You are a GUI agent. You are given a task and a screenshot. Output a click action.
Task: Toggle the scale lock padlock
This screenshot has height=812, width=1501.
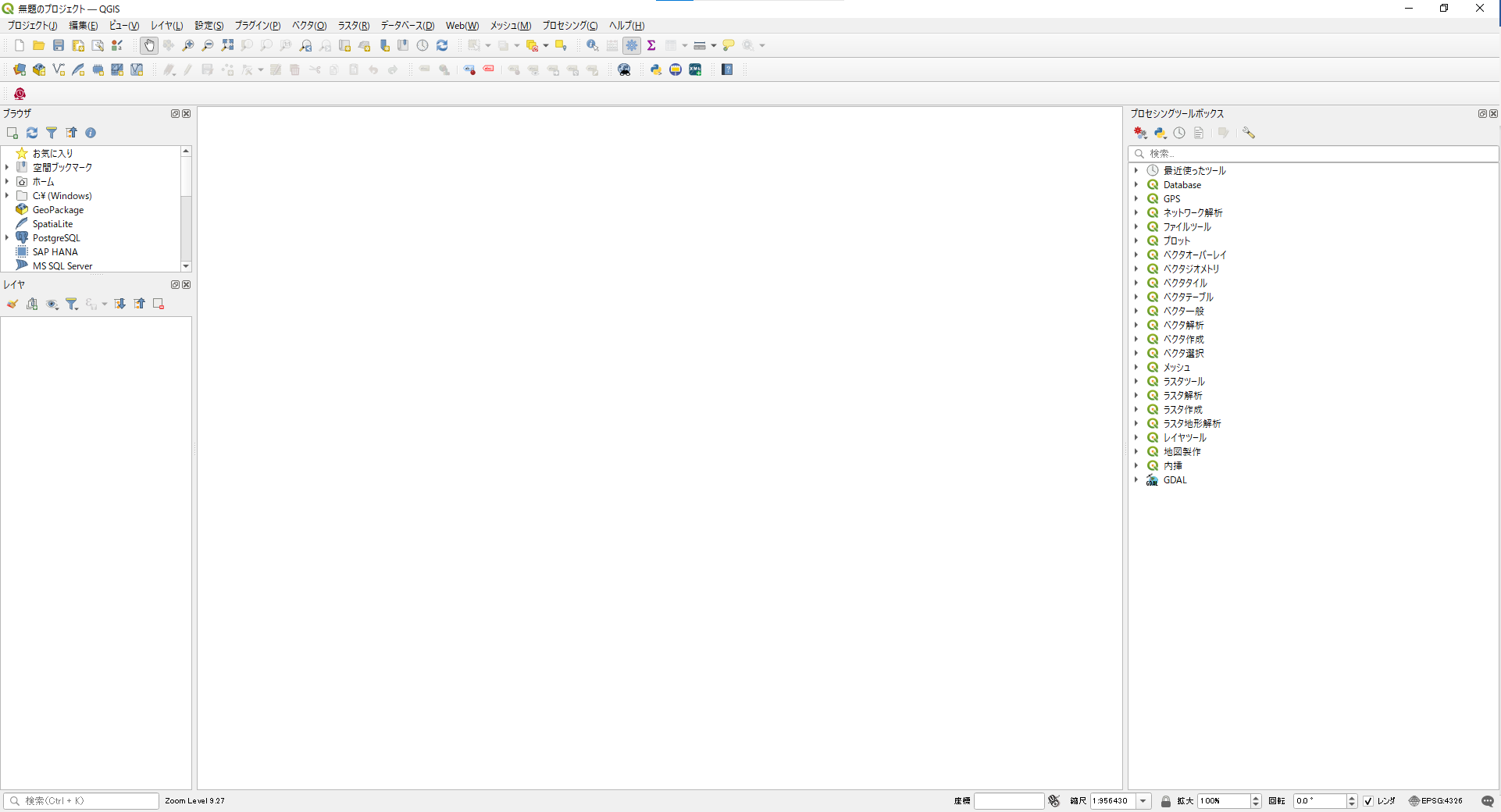[1166, 801]
